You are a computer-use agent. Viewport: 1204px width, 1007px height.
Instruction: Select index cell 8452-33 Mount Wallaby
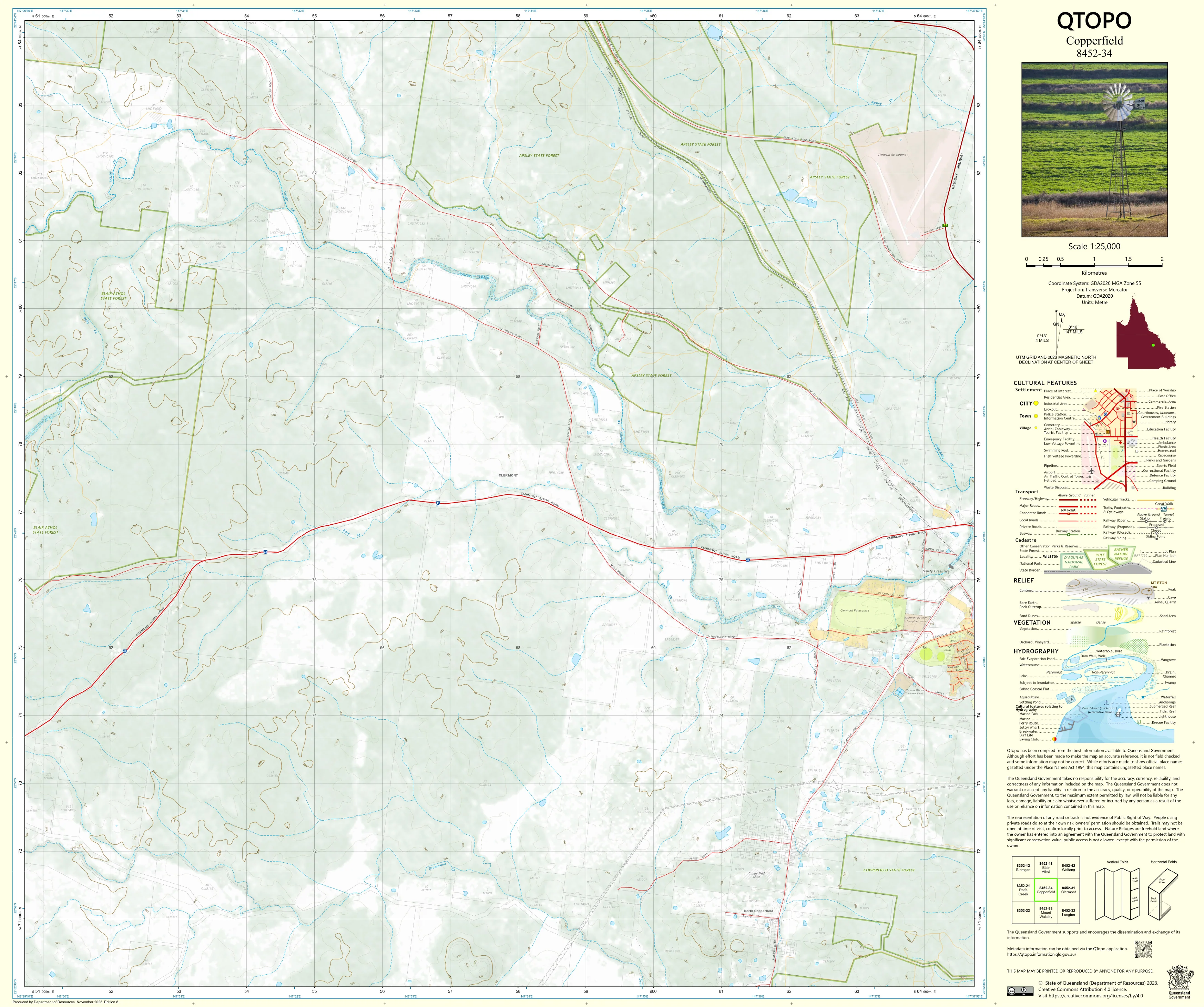tap(1045, 913)
